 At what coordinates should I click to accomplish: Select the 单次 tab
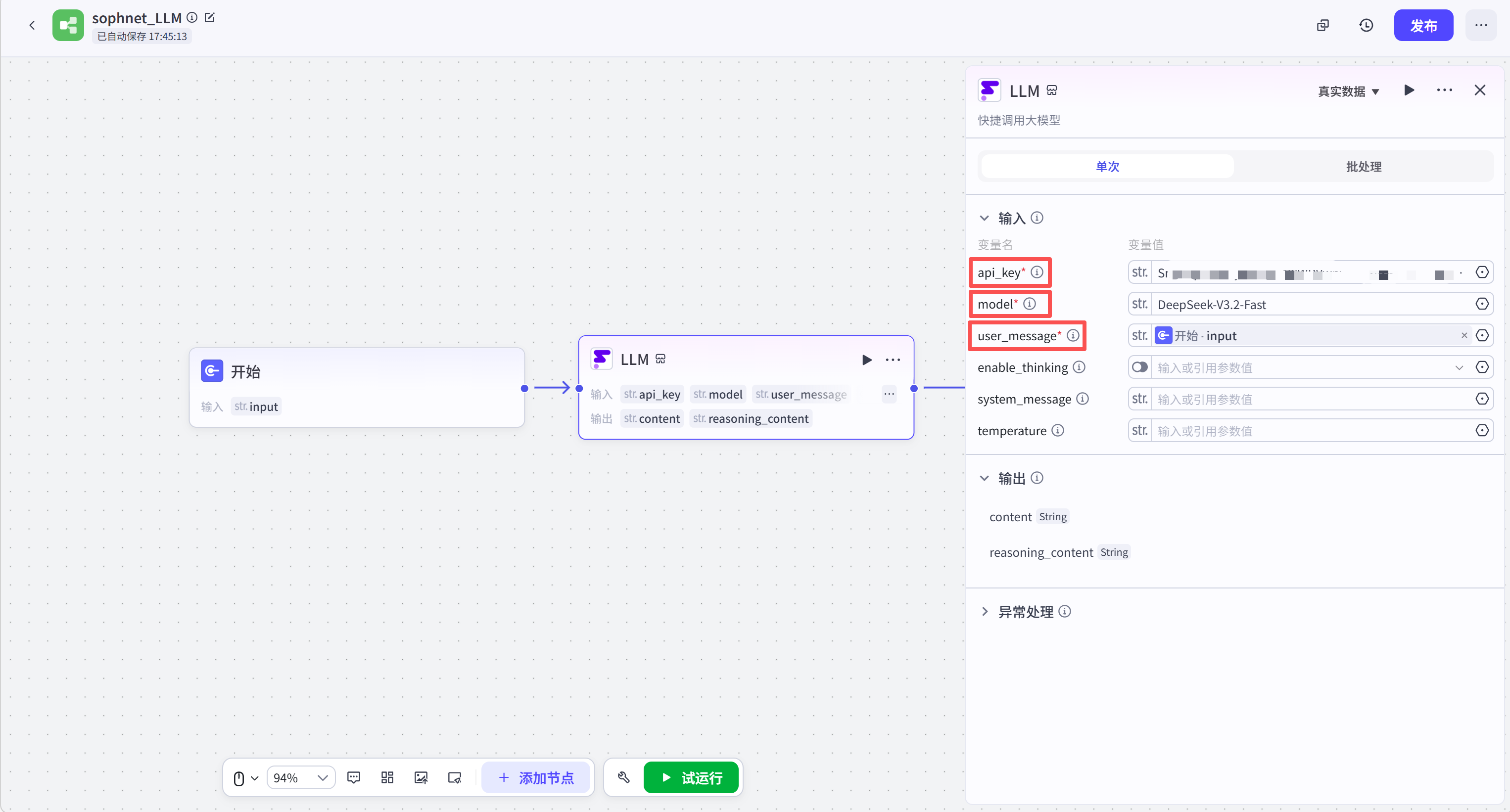(1107, 166)
